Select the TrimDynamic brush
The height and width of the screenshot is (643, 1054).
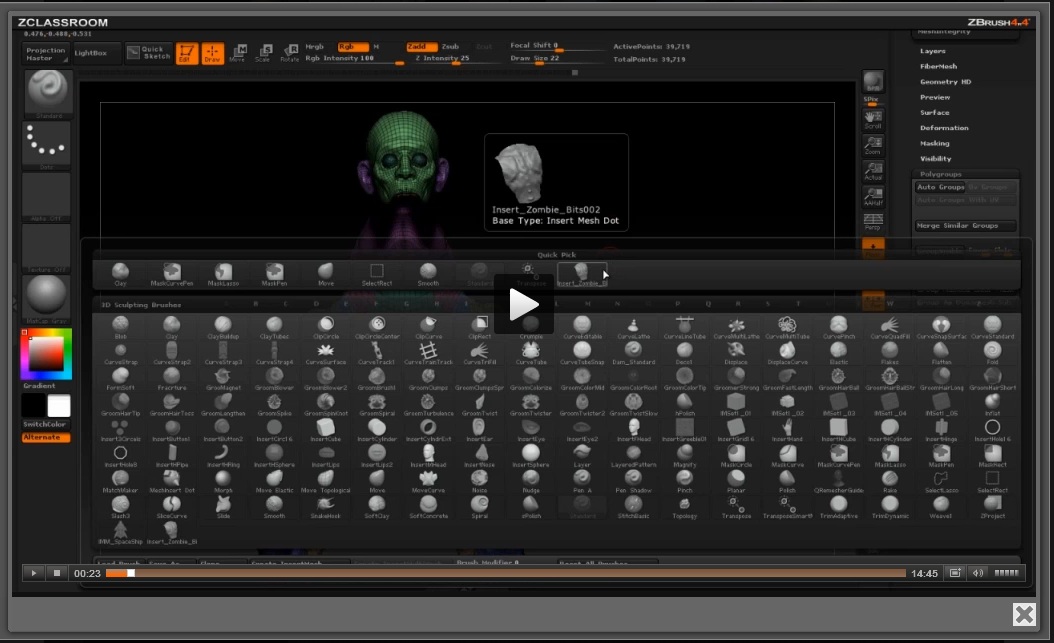889,507
